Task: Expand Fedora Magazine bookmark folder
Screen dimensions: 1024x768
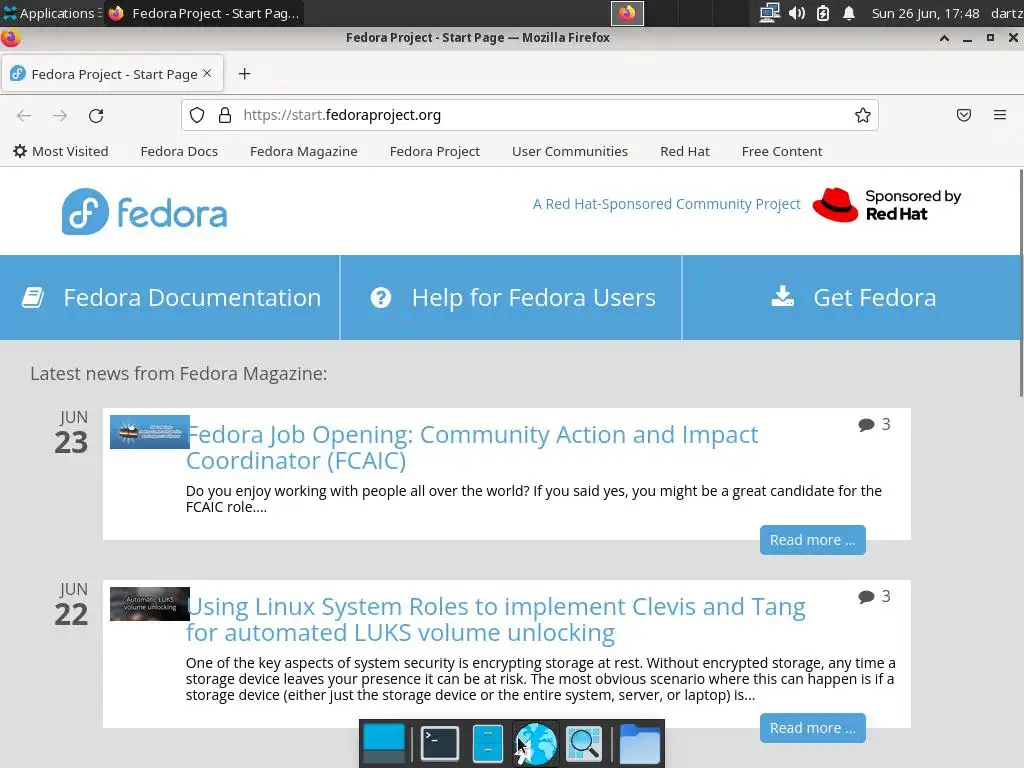Action: click(x=304, y=152)
